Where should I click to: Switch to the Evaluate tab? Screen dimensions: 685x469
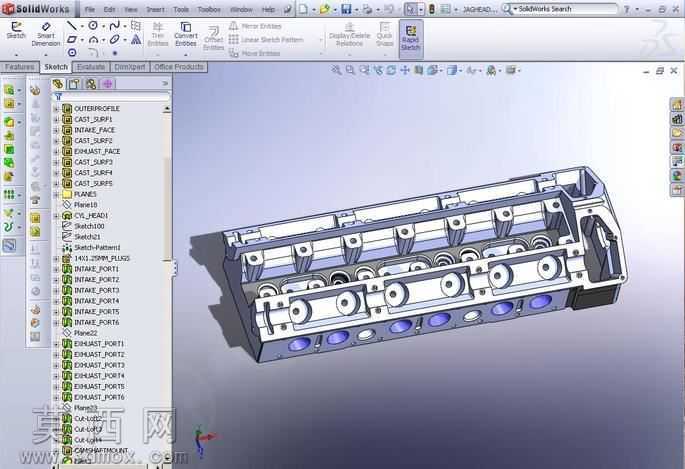click(91, 67)
